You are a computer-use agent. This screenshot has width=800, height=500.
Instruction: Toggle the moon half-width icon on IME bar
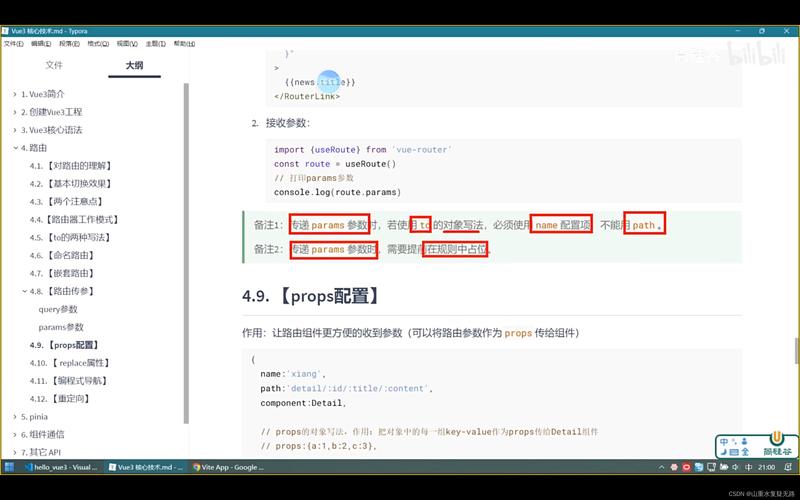coord(724,452)
